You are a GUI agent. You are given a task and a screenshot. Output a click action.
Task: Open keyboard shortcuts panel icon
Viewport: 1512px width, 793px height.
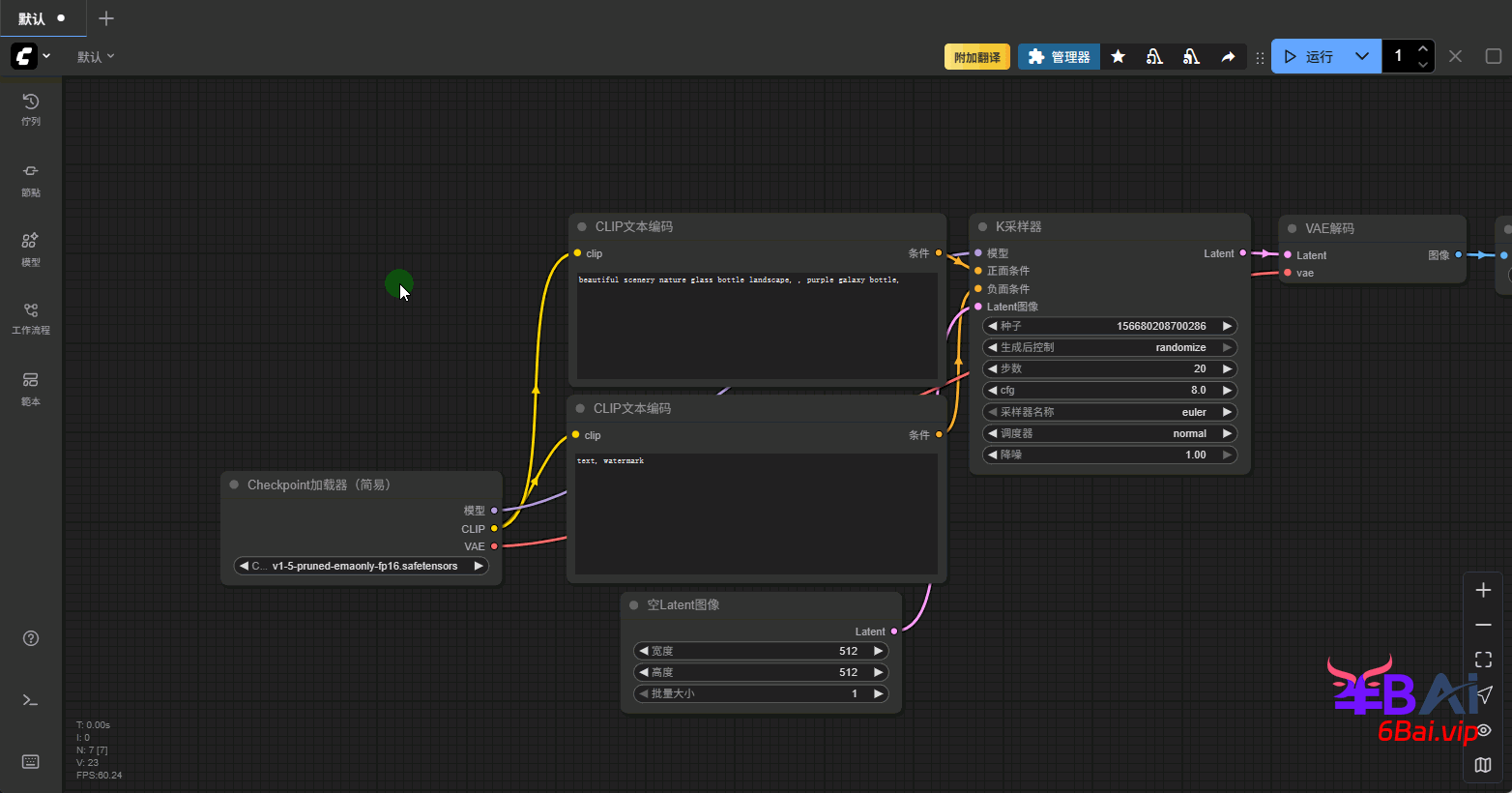[31, 762]
